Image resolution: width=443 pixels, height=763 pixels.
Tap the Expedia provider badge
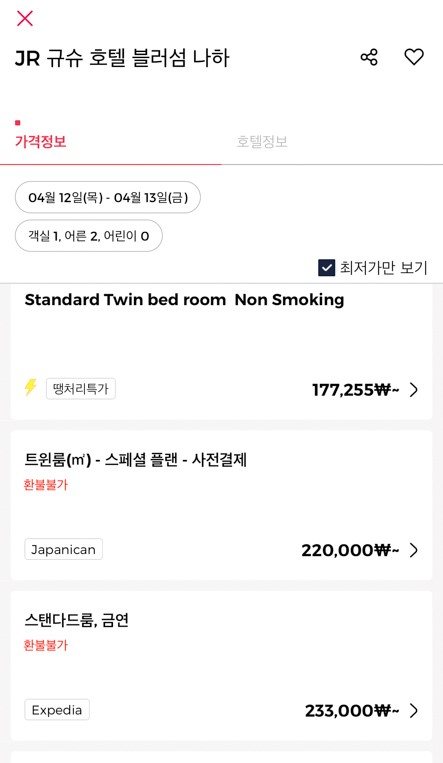point(57,709)
